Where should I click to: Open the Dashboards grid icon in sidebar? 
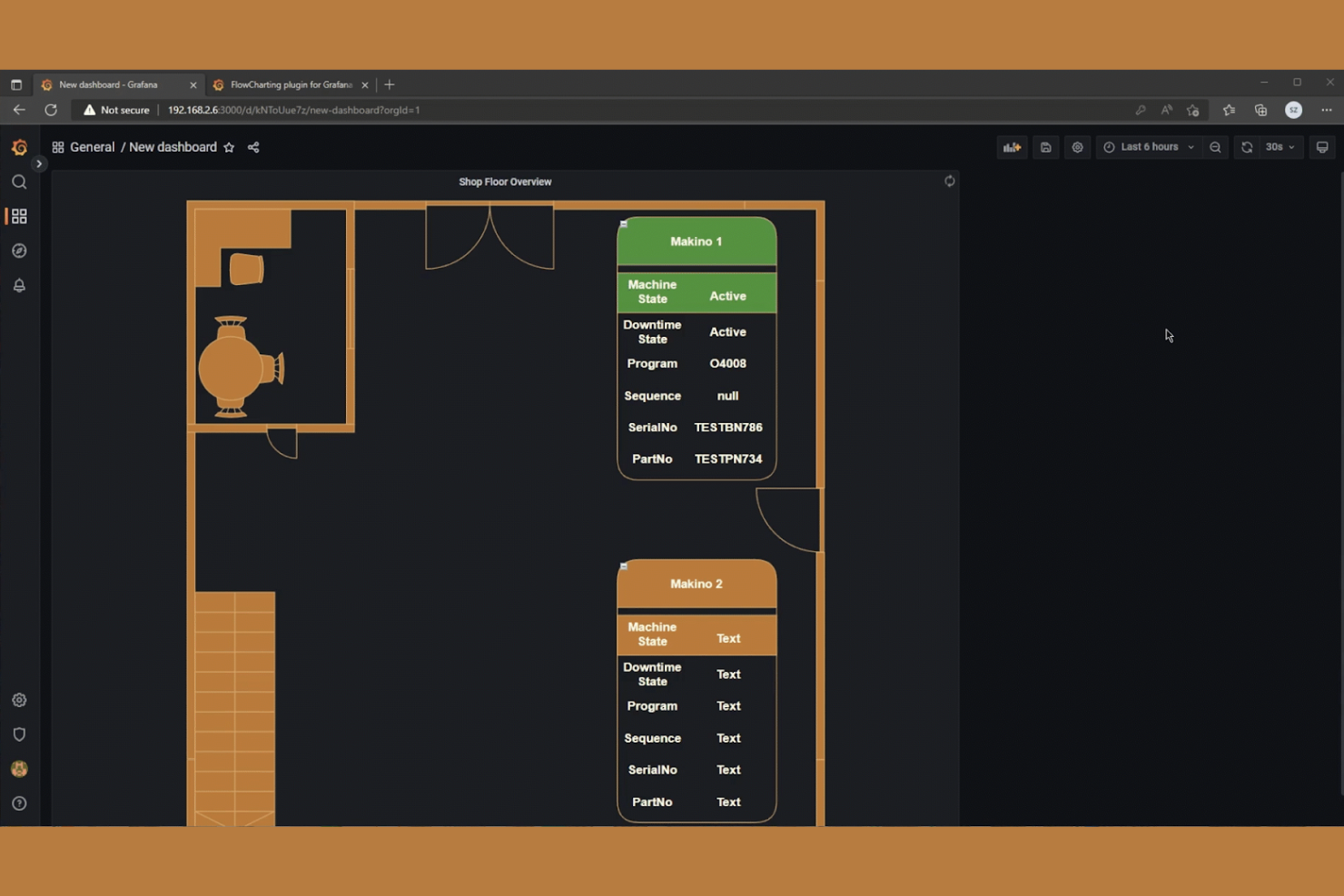[x=19, y=216]
